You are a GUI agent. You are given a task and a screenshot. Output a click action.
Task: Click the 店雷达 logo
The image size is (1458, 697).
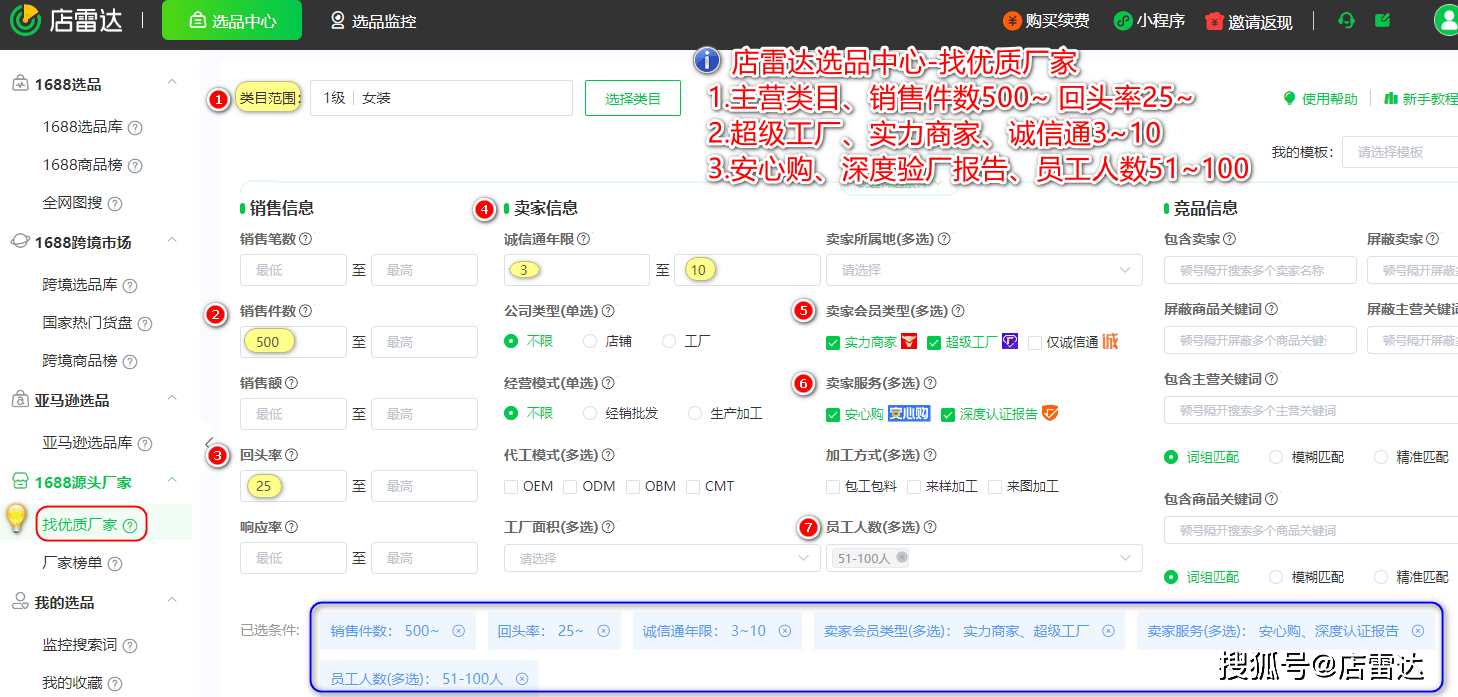click(x=66, y=20)
